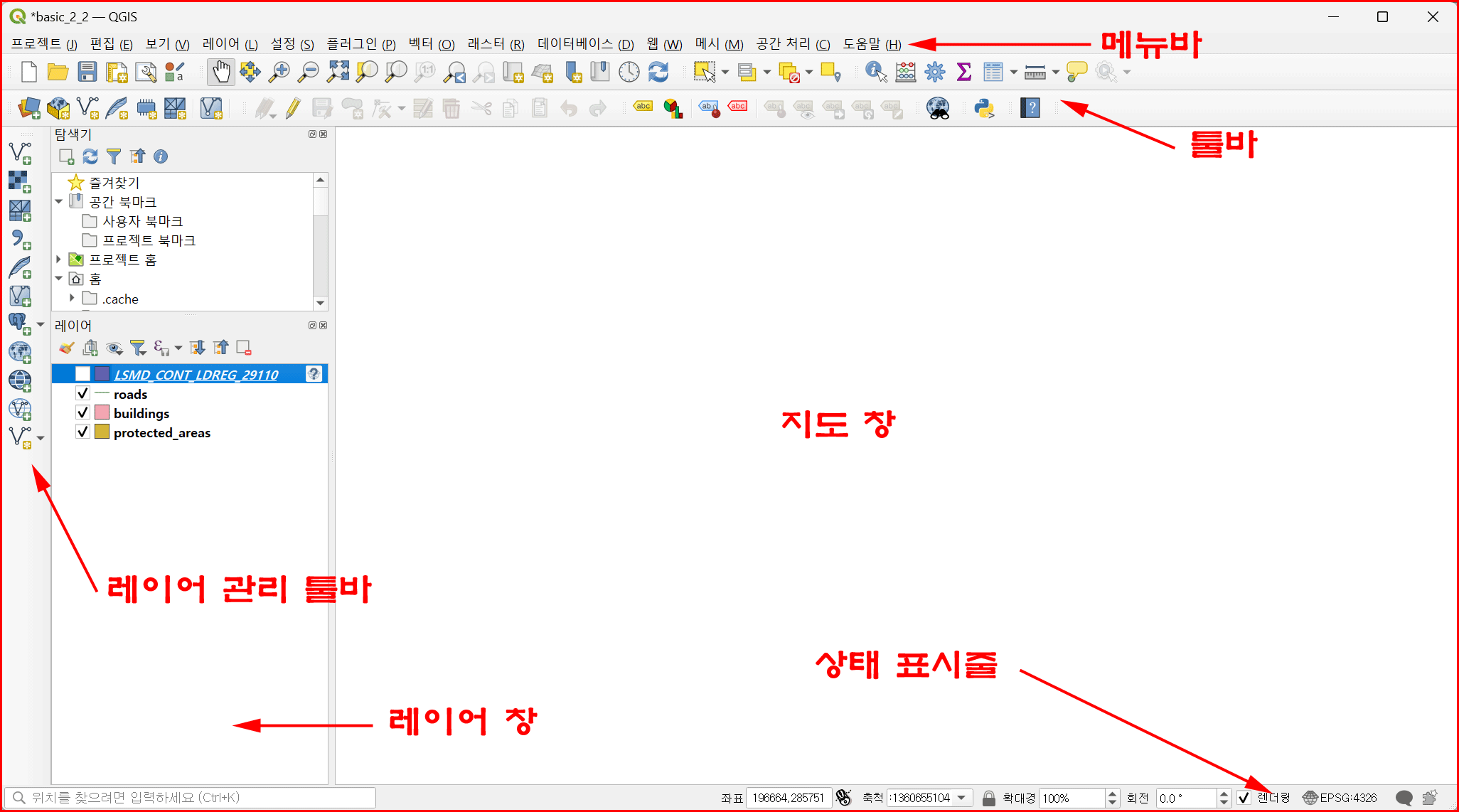Click the EPSG:4326 CRS button
Viewport: 1459px width, 812px height.
1340,798
